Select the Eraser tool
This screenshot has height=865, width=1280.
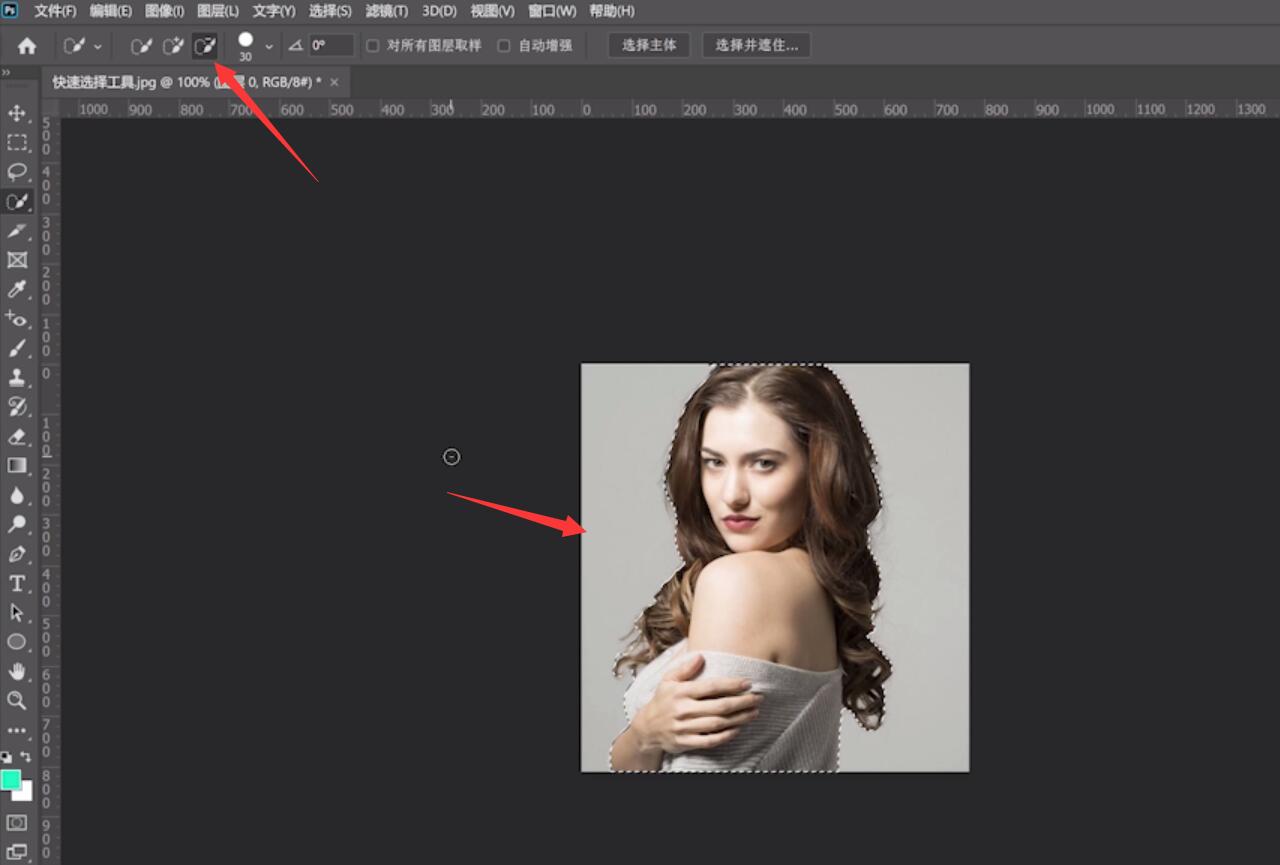pos(17,436)
